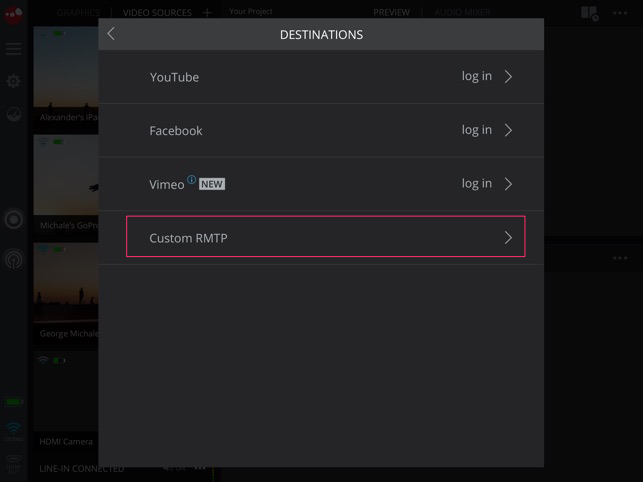The height and width of the screenshot is (482, 643).
Task: Select the Michale's GoPro source thumbnail
Action: [x=66, y=184]
